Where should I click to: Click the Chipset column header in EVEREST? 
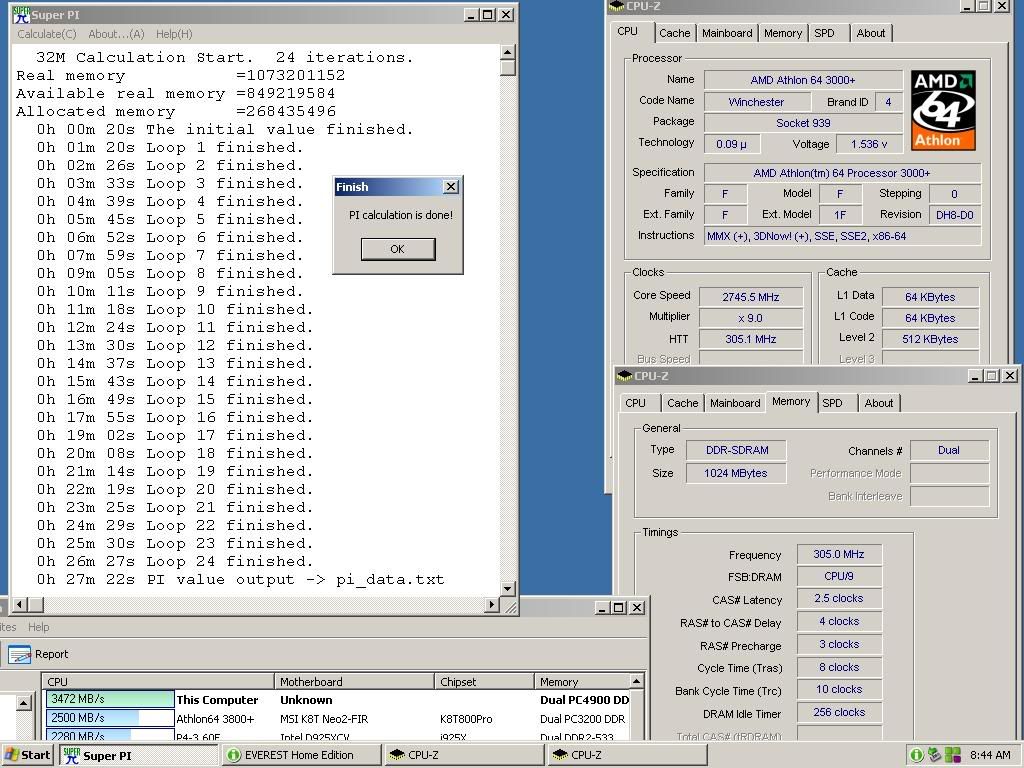(x=485, y=682)
